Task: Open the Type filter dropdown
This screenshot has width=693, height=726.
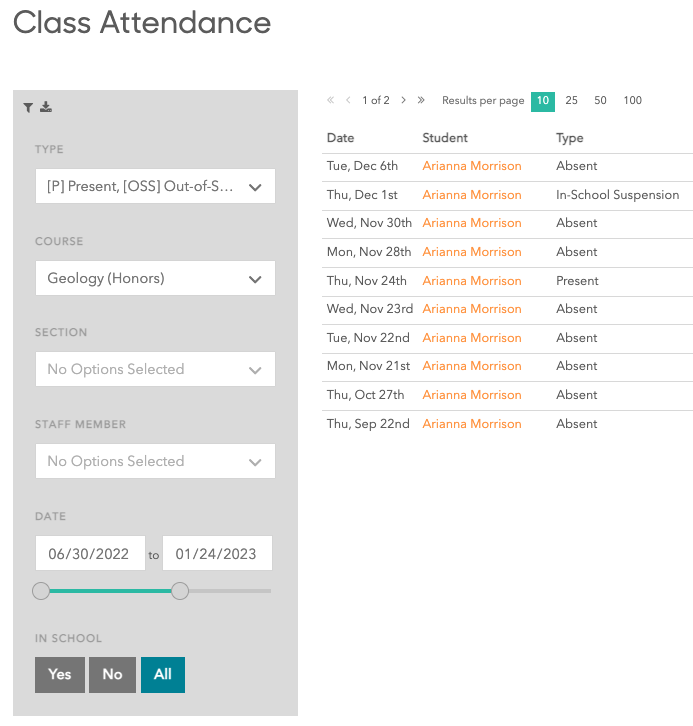Action: tap(155, 186)
